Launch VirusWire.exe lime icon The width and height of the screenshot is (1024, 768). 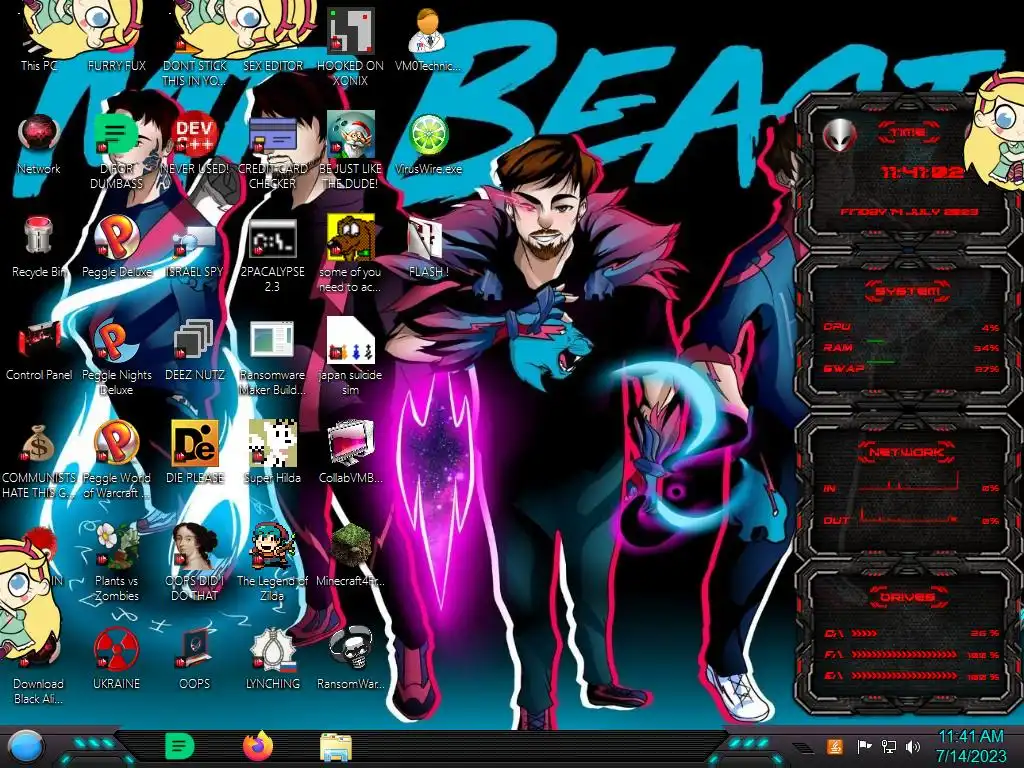coord(428,144)
